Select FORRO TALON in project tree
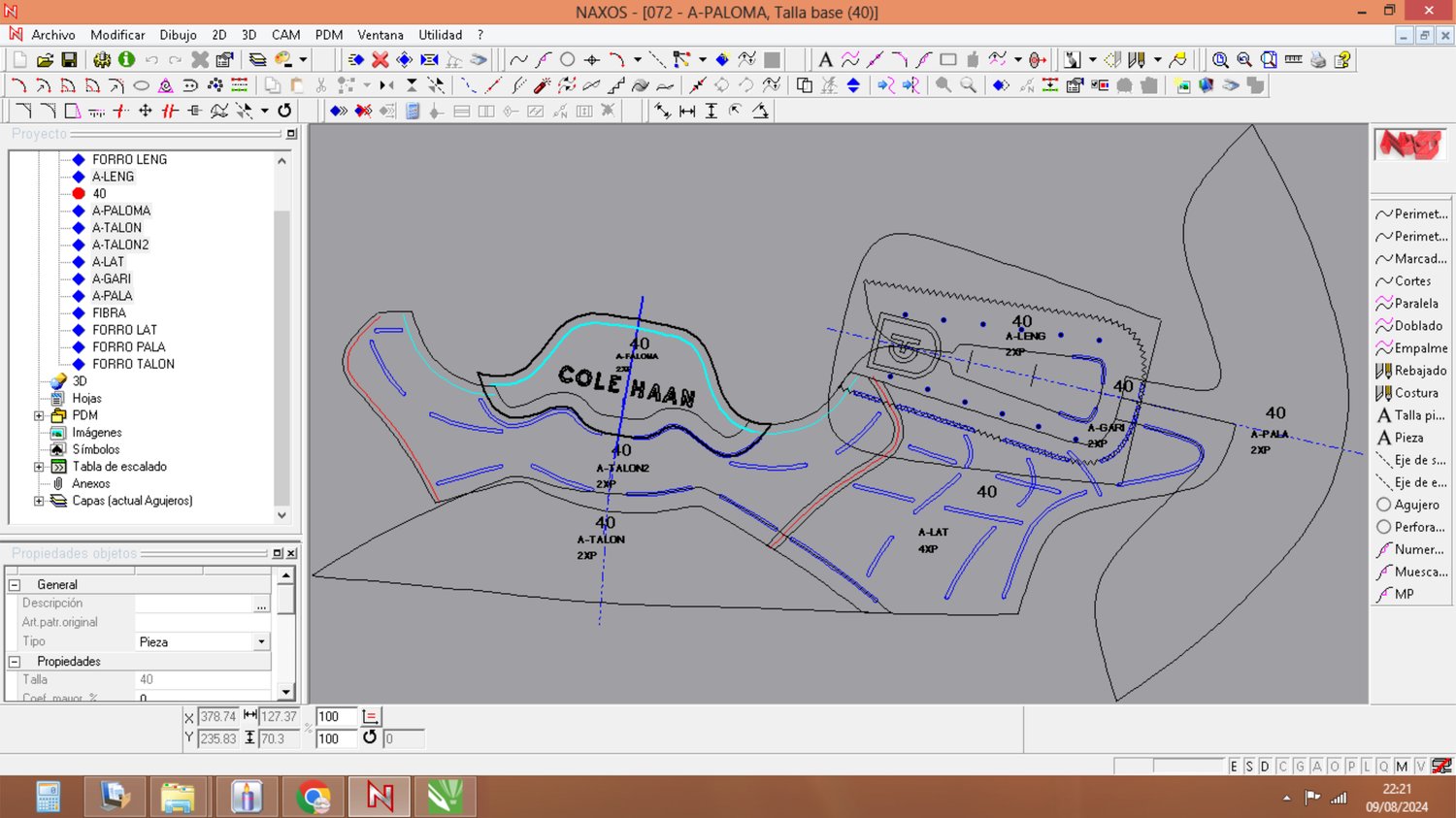This screenshot has width=1456, height=818. (x=134, y=364)
